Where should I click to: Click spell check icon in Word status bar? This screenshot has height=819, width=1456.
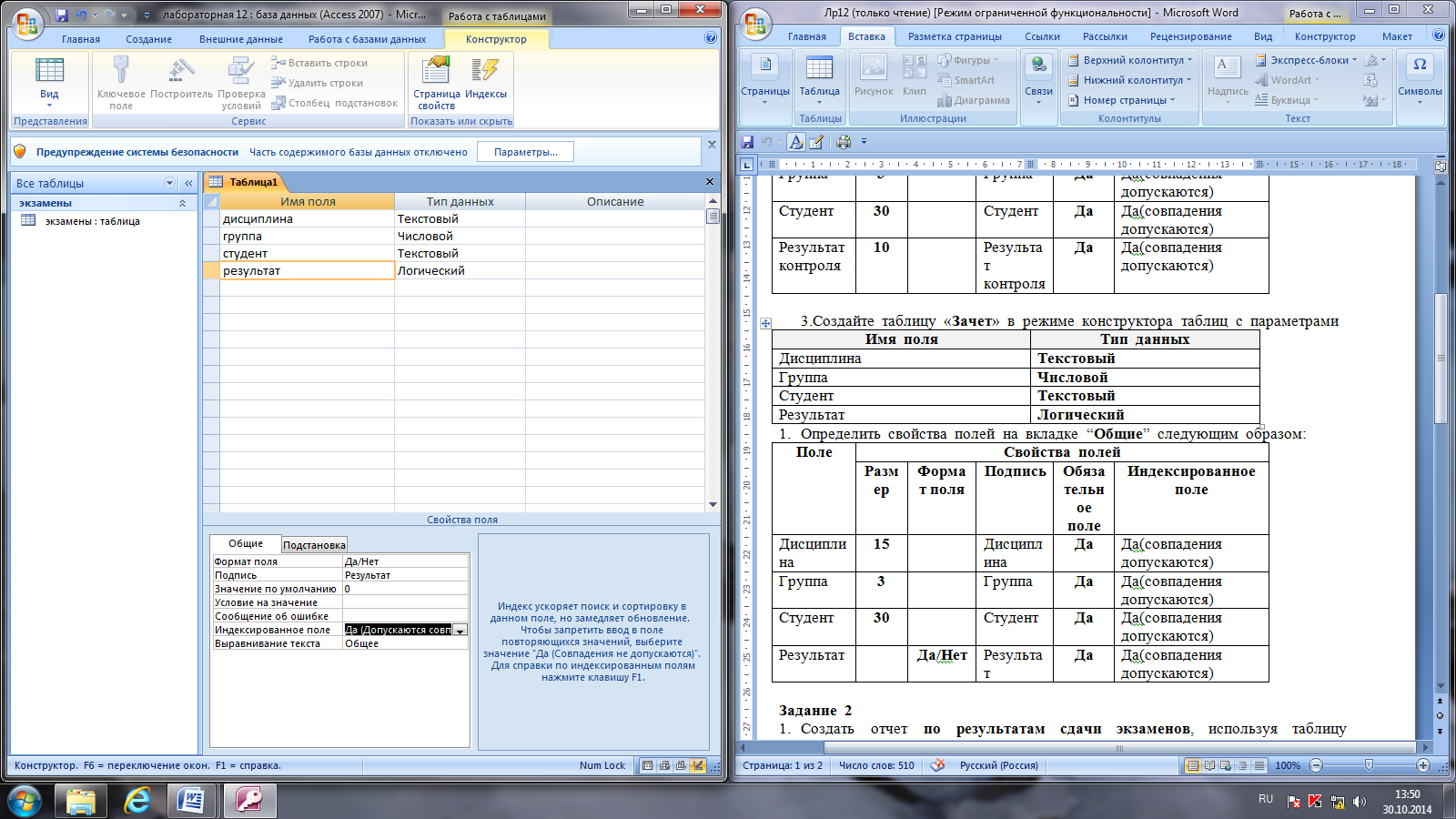coord(937,765)
